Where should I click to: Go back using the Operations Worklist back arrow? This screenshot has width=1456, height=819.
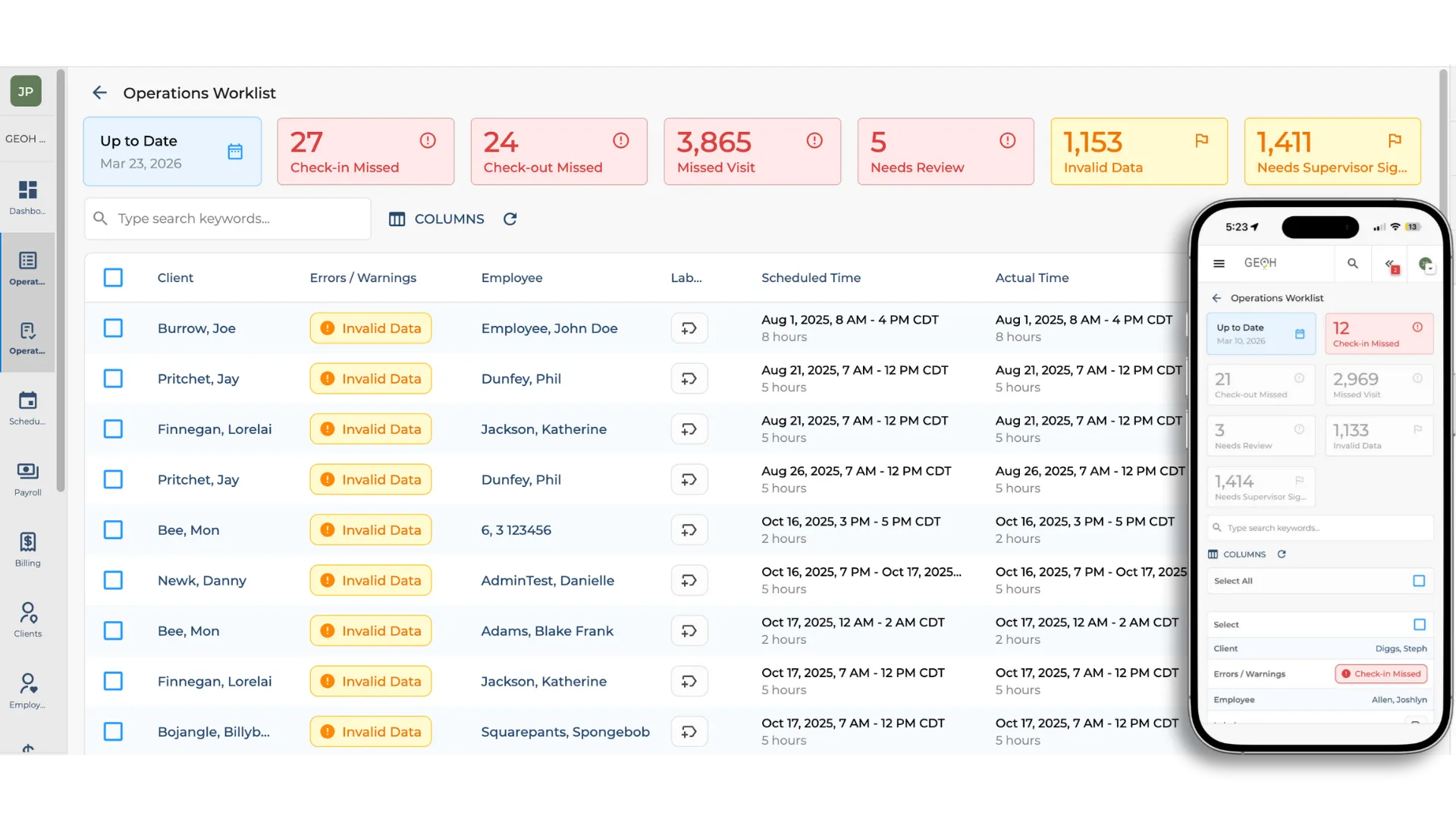click(99, 93)
